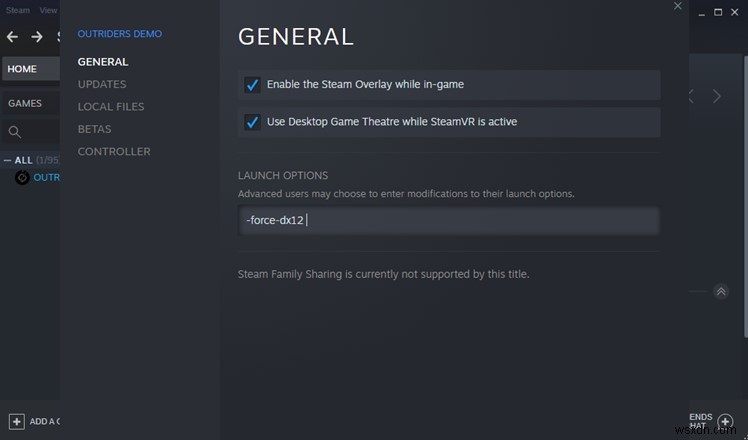The image size is (748, 440).
Task: Click the Friends & Chat plus icon
Action: (726, 422)
